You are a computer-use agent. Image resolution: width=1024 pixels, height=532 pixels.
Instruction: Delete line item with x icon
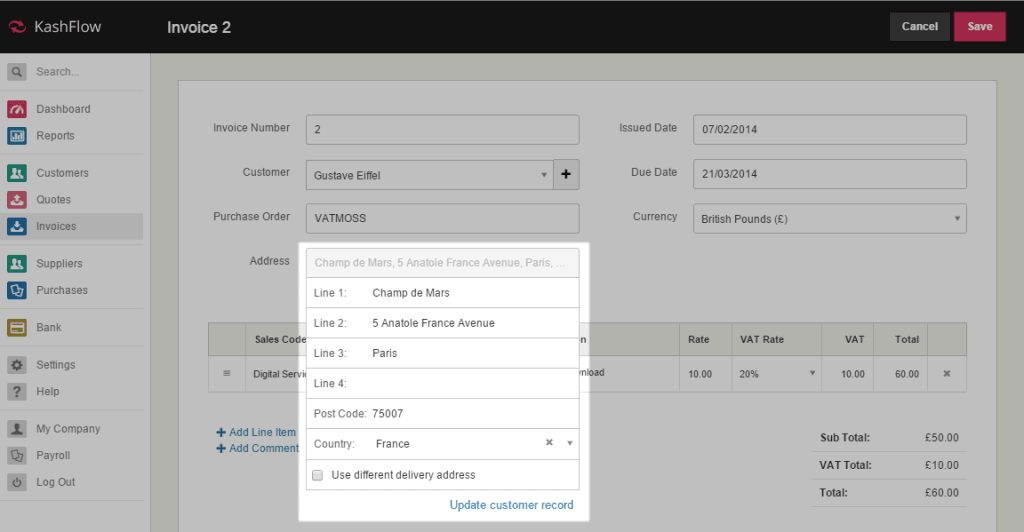point(947,373)
